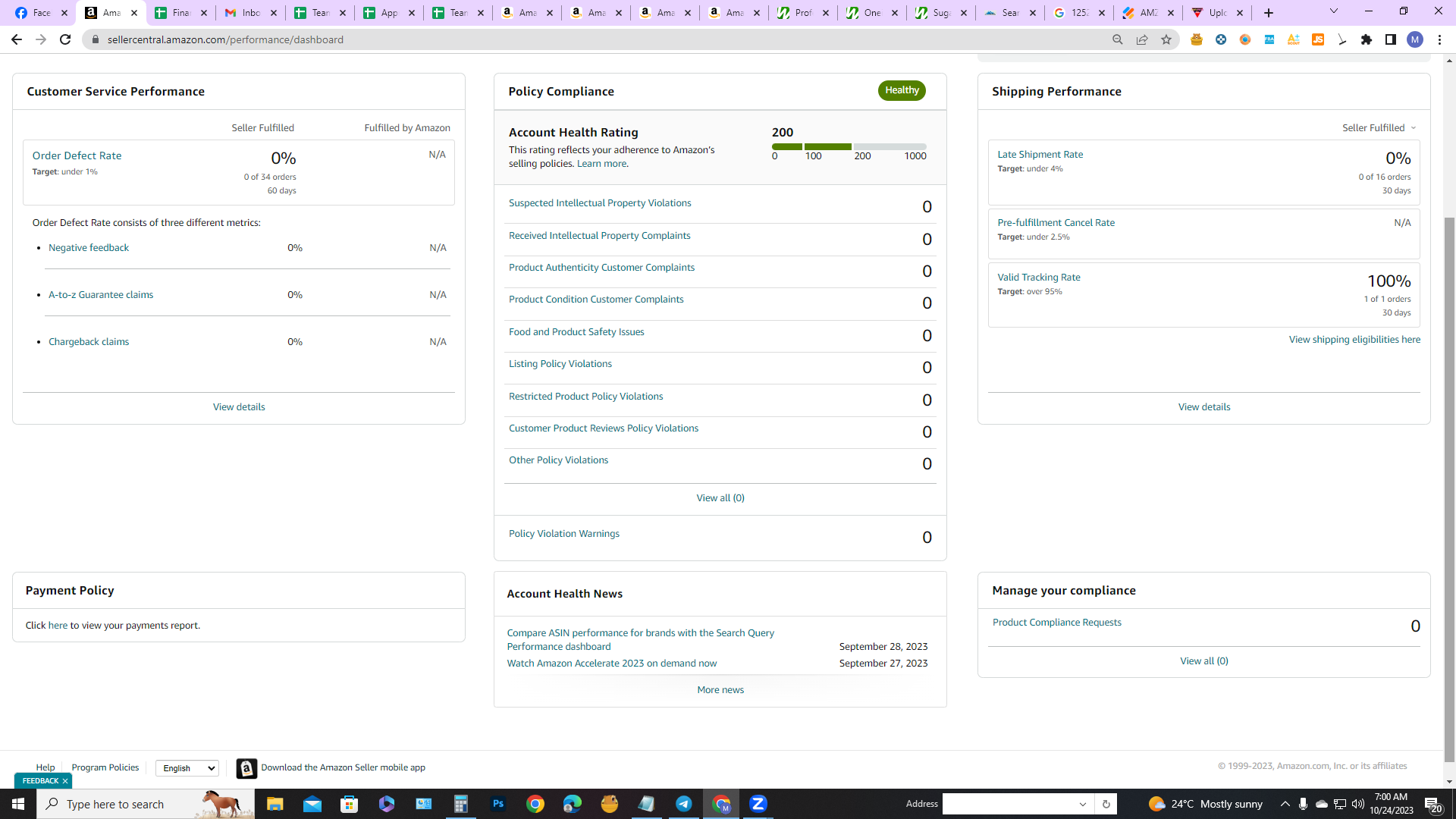
Task: Show hidden system tray icons
Action: coord(1285,804)
